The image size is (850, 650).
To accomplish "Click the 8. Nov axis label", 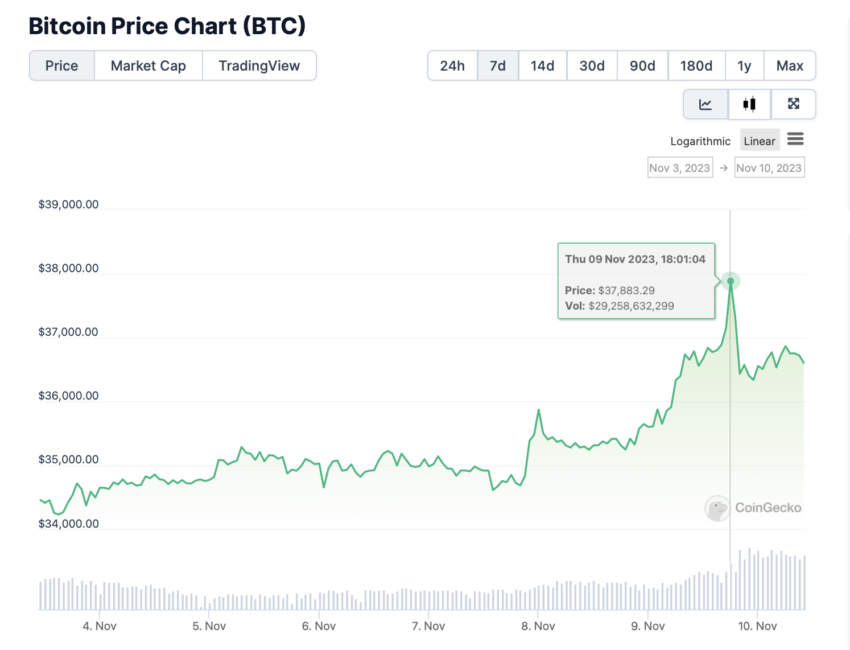I will point(538,626).
